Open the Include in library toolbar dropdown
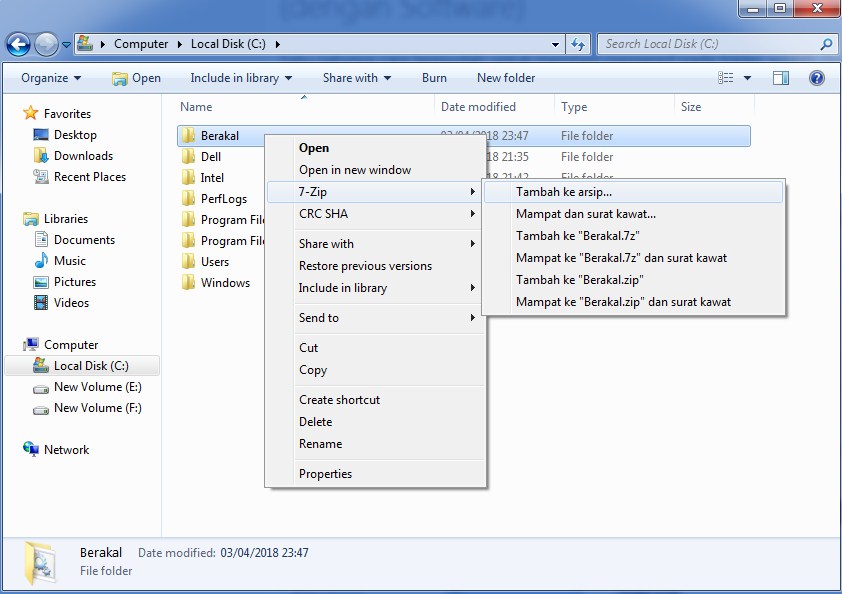This screenshot has height=594, width=842. pyautogui.click(x=241, y=78)
